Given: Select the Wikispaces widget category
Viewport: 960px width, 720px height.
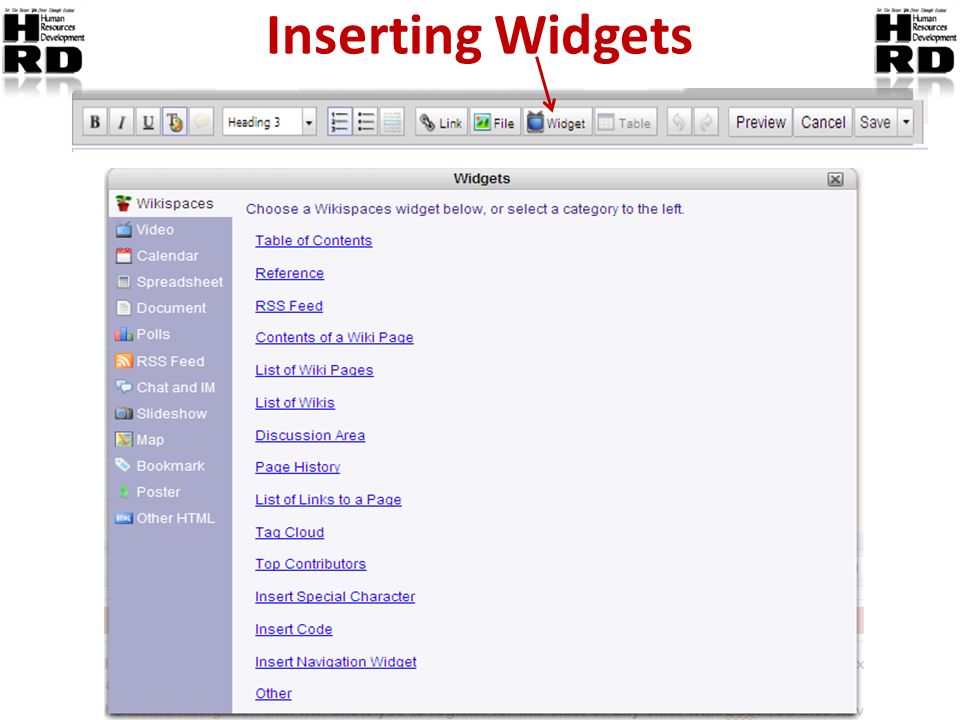Looking at the screenshot, I should [170, 203].
